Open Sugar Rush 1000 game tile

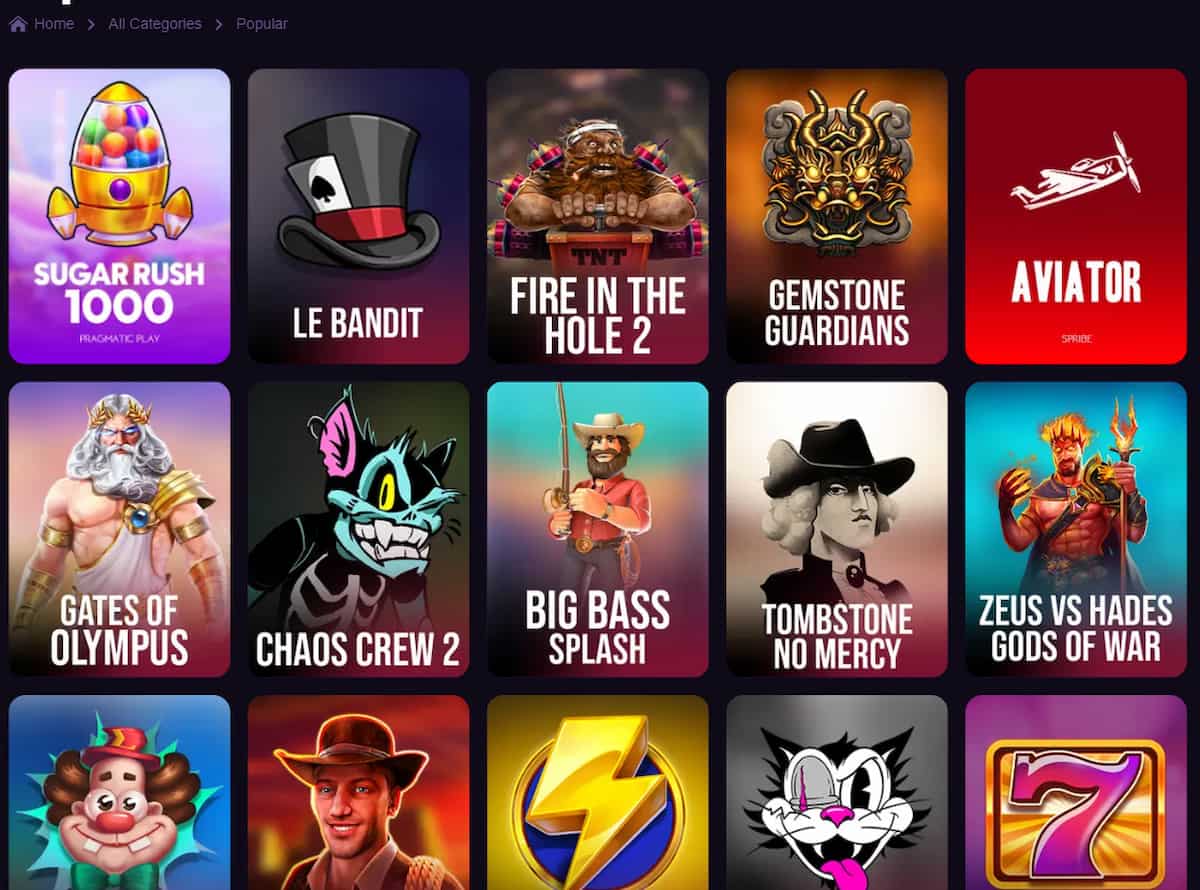coord(120,216)
